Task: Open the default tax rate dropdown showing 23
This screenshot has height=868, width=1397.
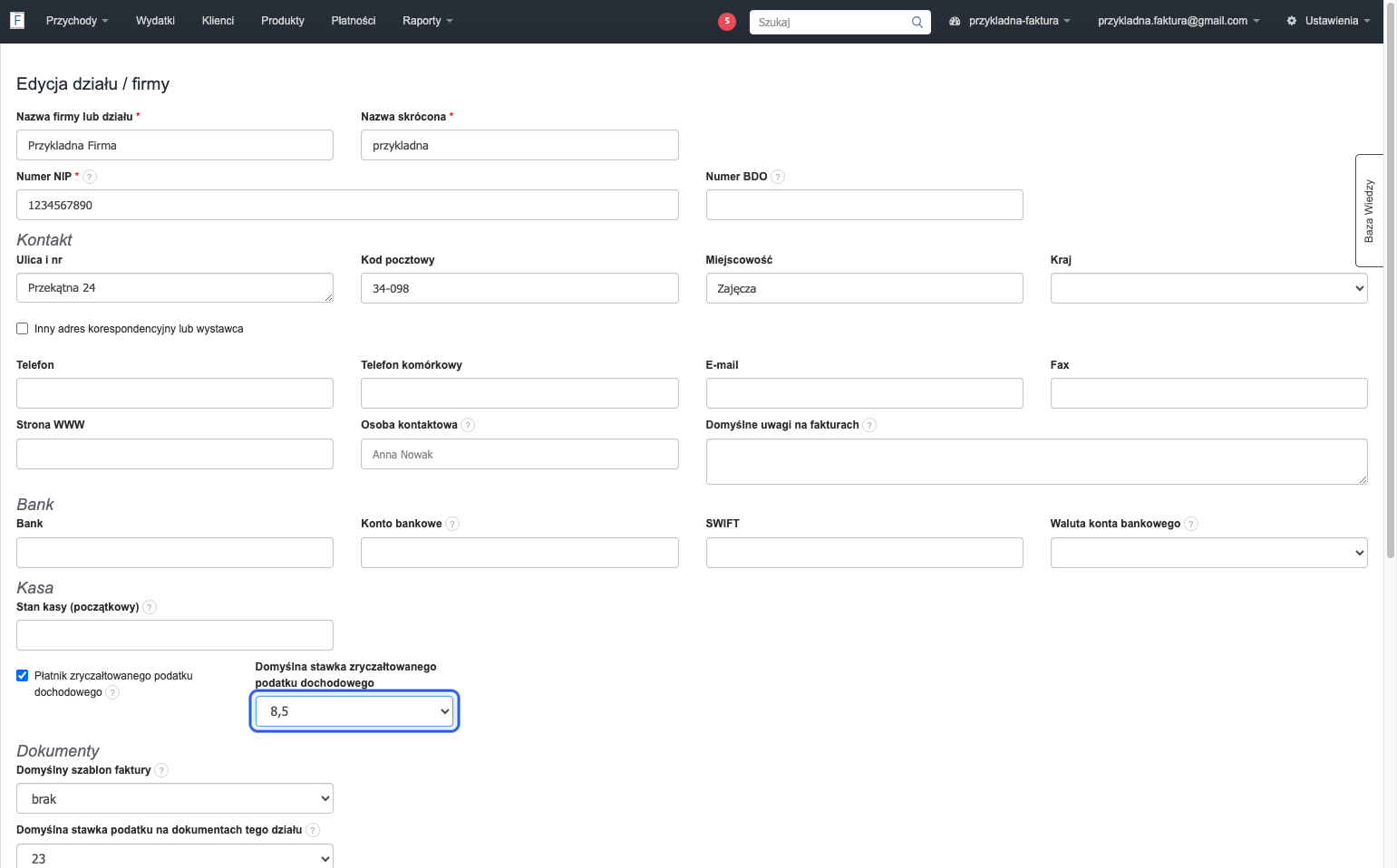Action: tap(175, 856)
